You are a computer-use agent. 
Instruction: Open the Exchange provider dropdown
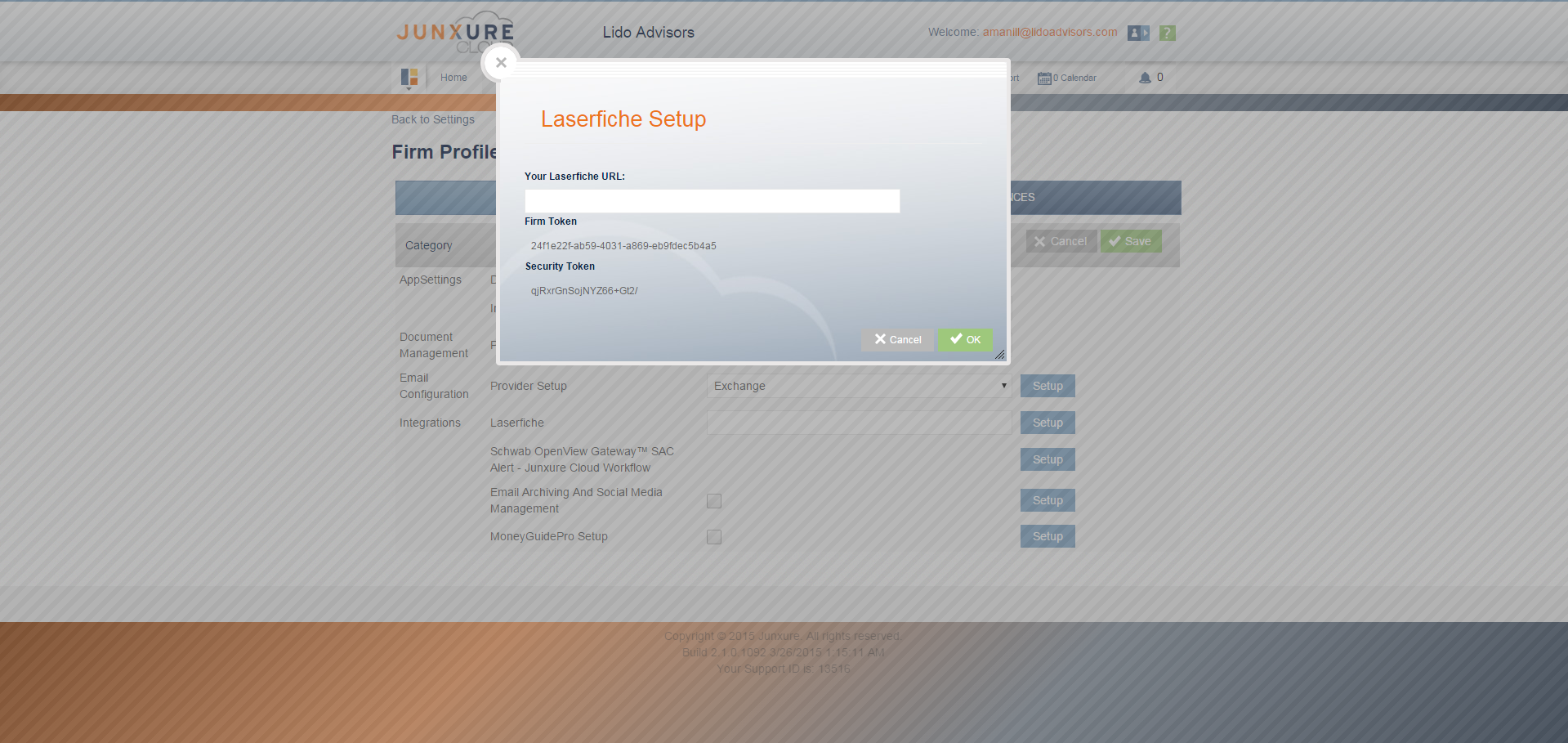859,386
